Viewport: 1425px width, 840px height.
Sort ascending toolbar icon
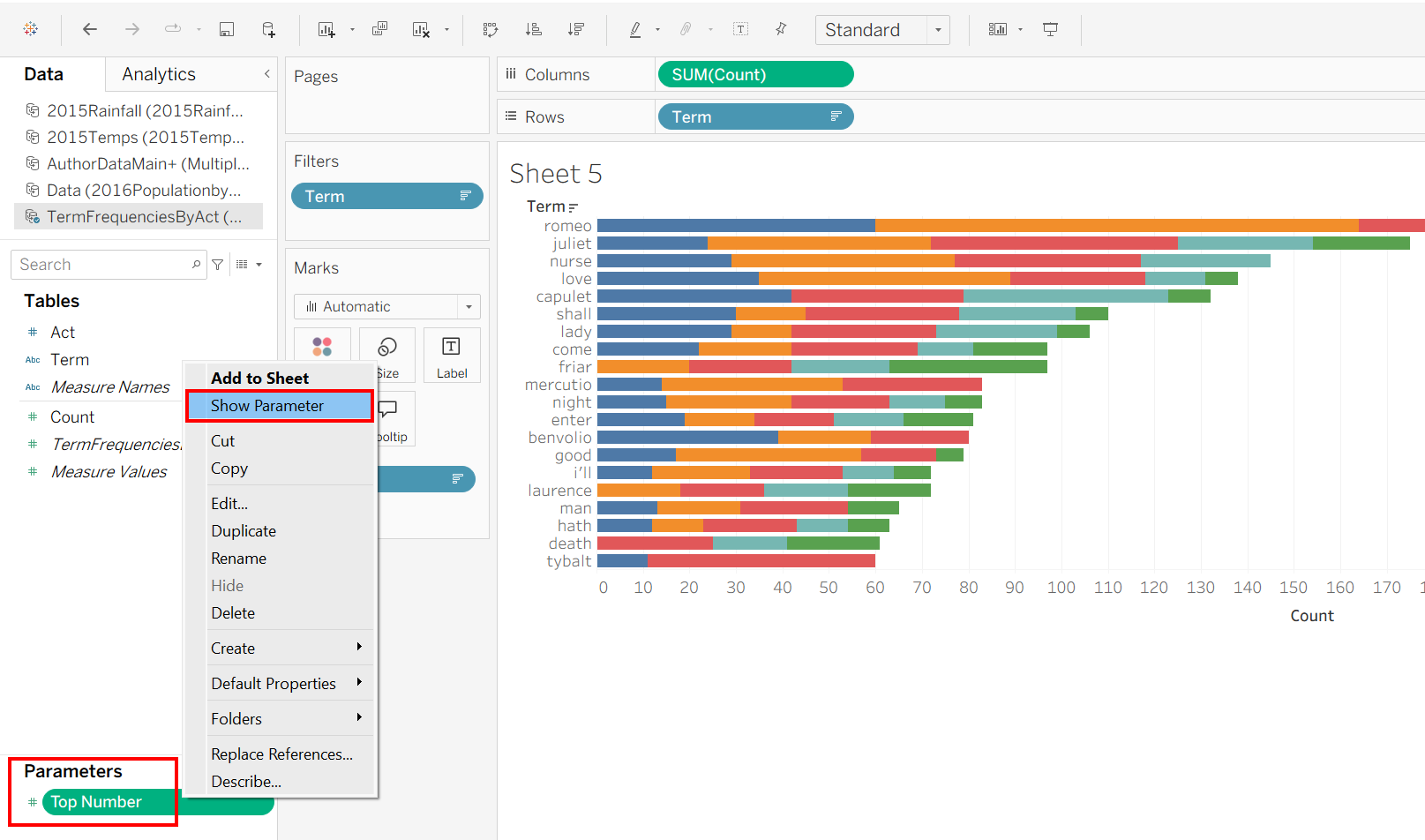tap(533, 29)
